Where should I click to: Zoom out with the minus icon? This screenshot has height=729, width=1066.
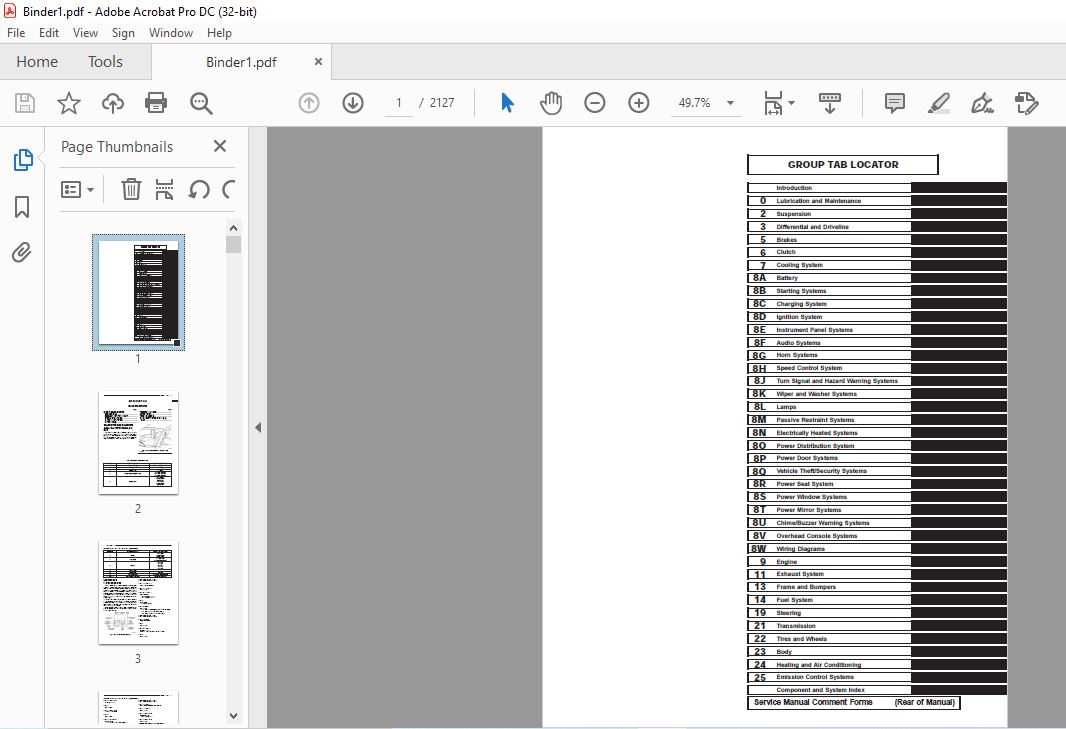(595, 103)
